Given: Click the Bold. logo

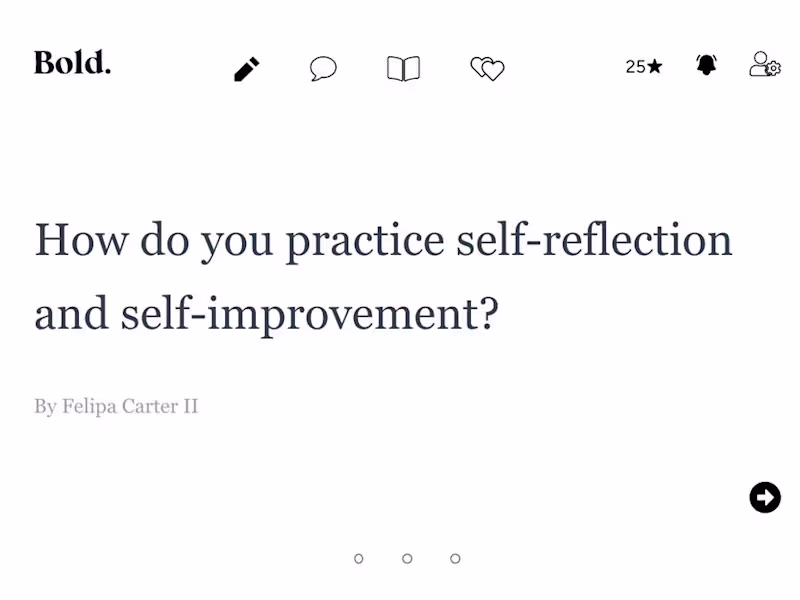Looking at the screenshot, I should (x=72, y=63).
